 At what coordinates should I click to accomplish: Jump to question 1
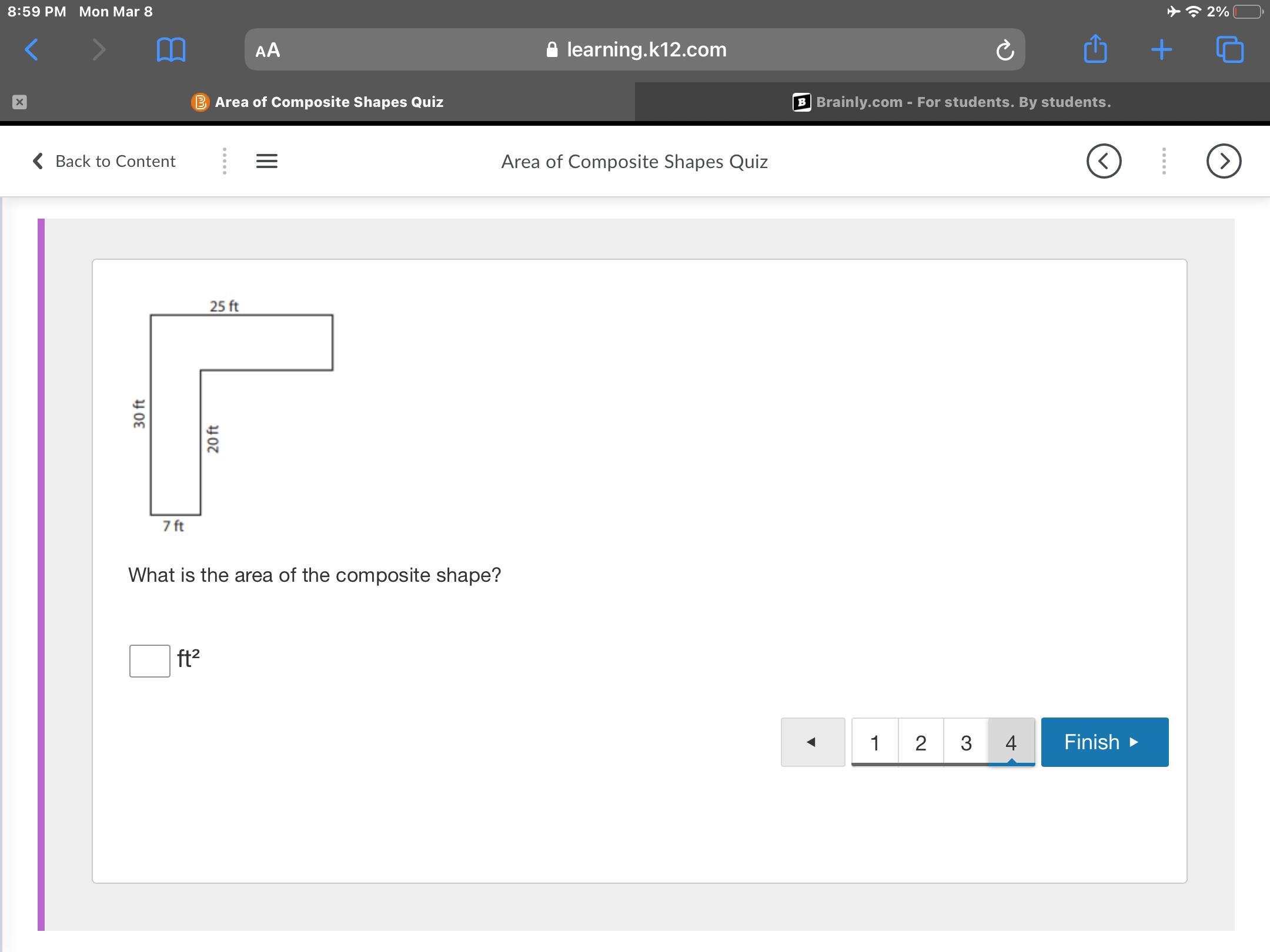(x=874, y=742)
